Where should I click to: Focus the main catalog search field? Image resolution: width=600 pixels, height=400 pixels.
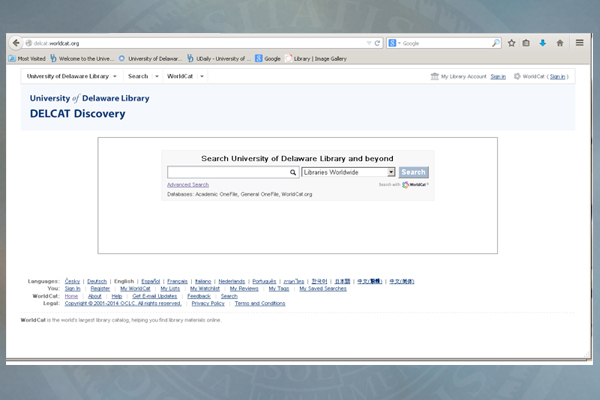point(233,172)
